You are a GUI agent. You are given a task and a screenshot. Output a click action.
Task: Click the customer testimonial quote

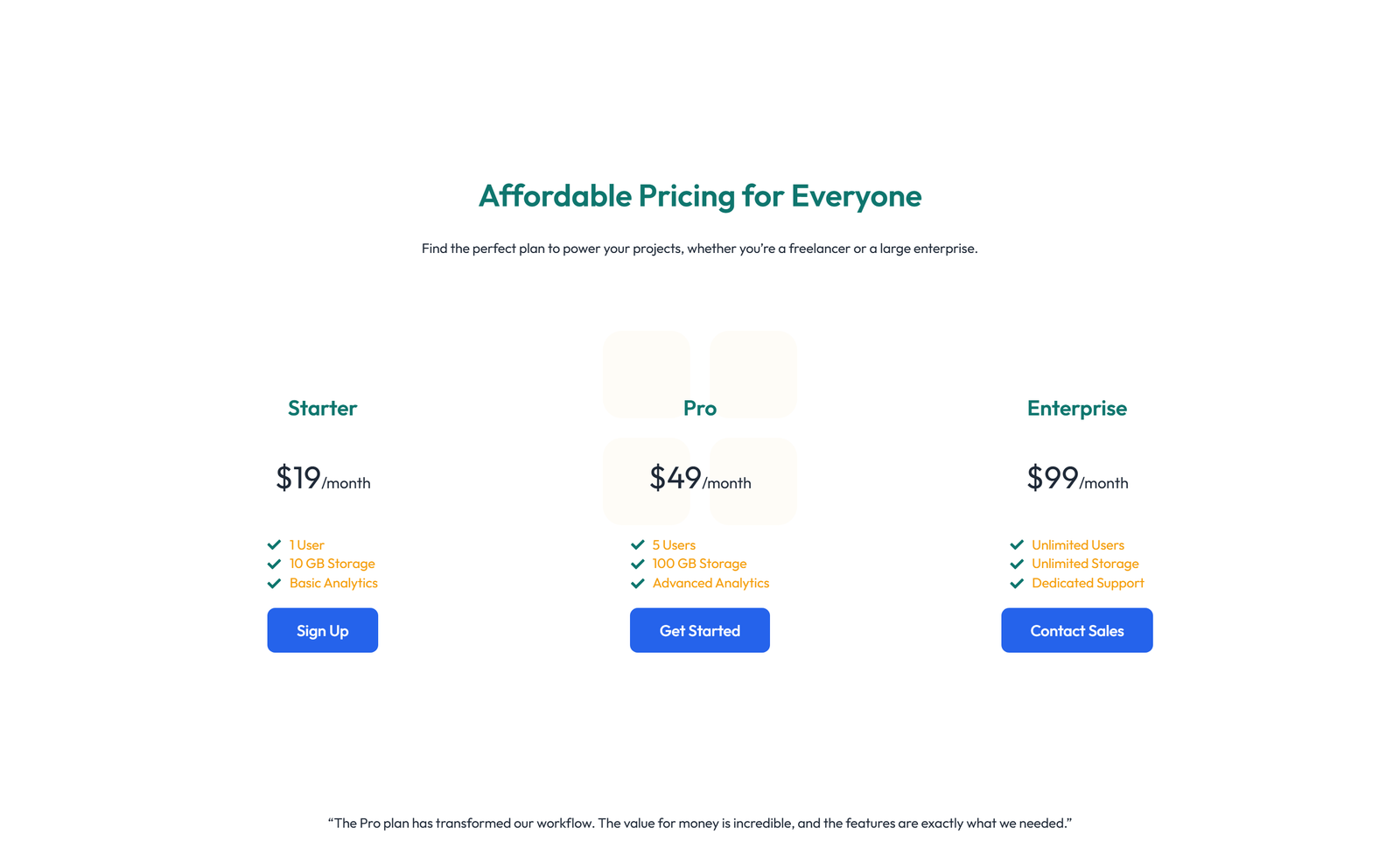click(x=699, y=823)
